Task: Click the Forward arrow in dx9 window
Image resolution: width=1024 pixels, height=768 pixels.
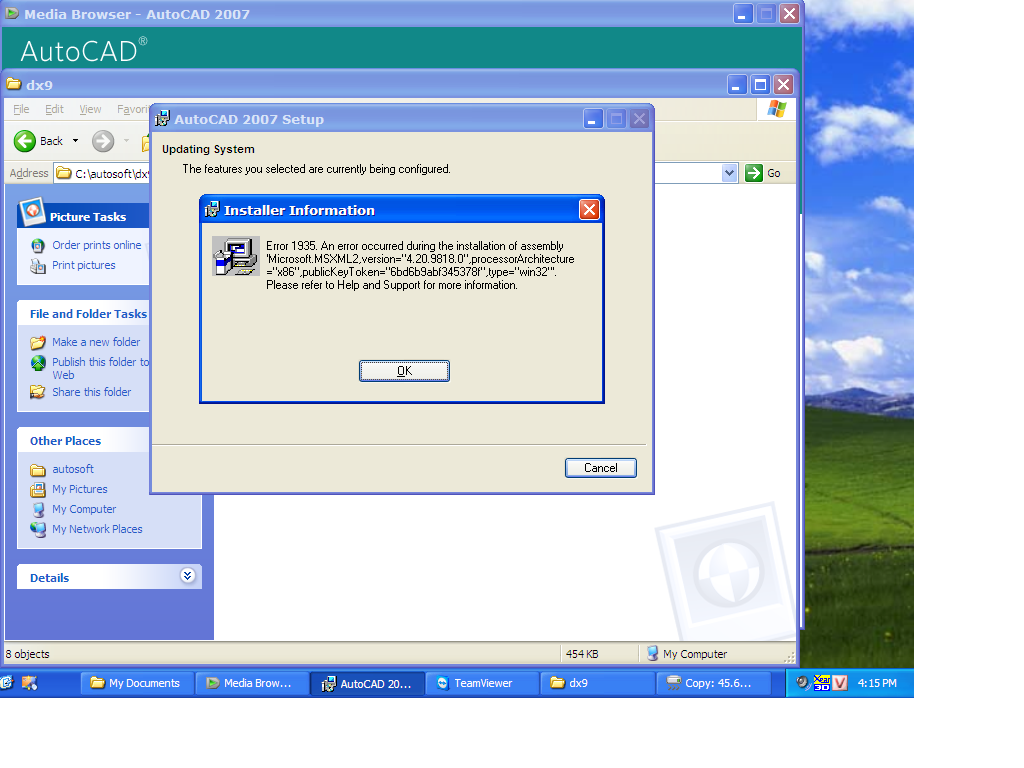Action: [x=103, y=141]
